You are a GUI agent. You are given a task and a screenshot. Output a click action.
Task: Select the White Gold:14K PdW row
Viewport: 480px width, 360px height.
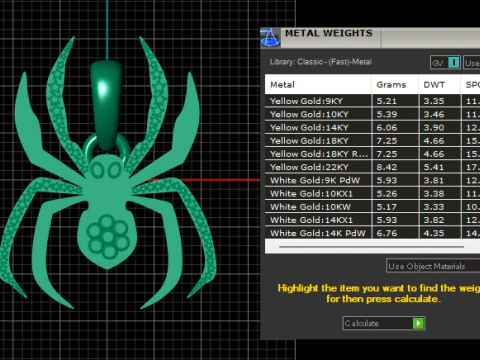click(372, 233)
